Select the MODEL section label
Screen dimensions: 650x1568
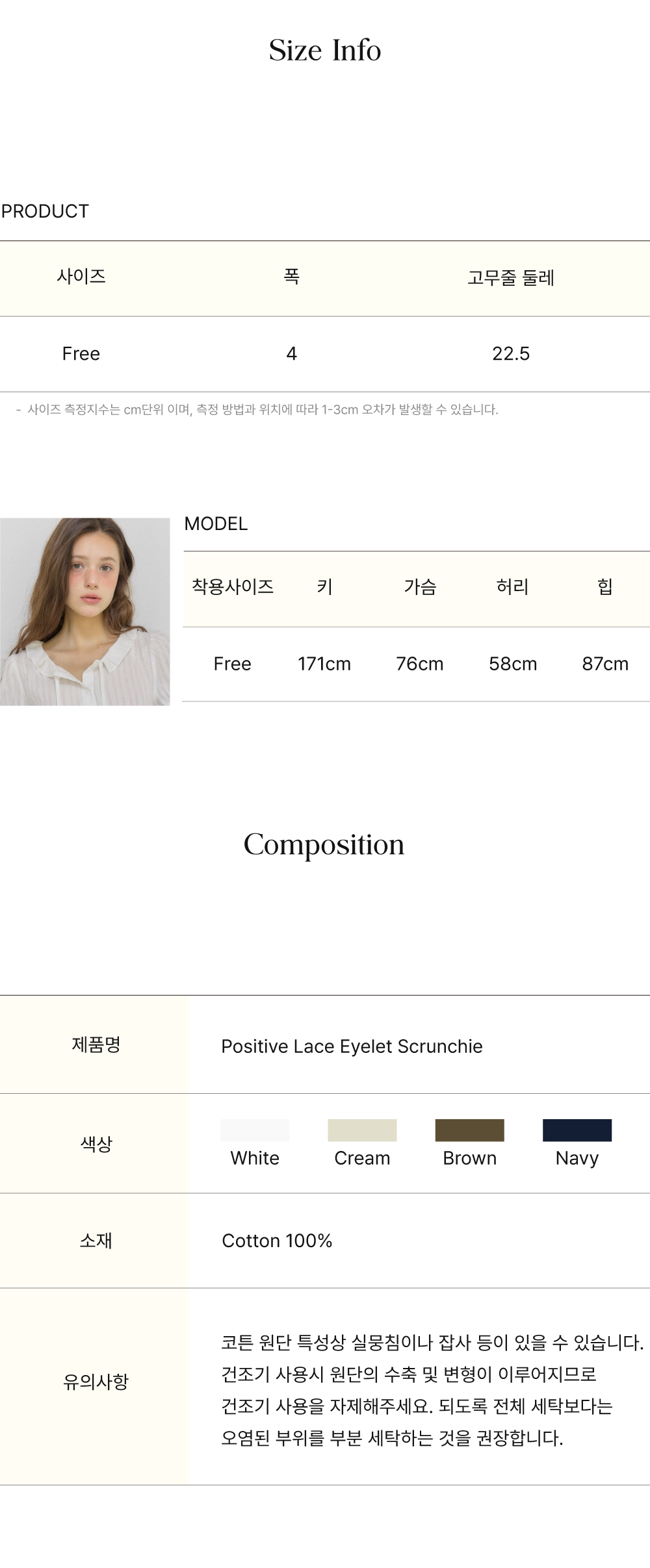point(216,524)
